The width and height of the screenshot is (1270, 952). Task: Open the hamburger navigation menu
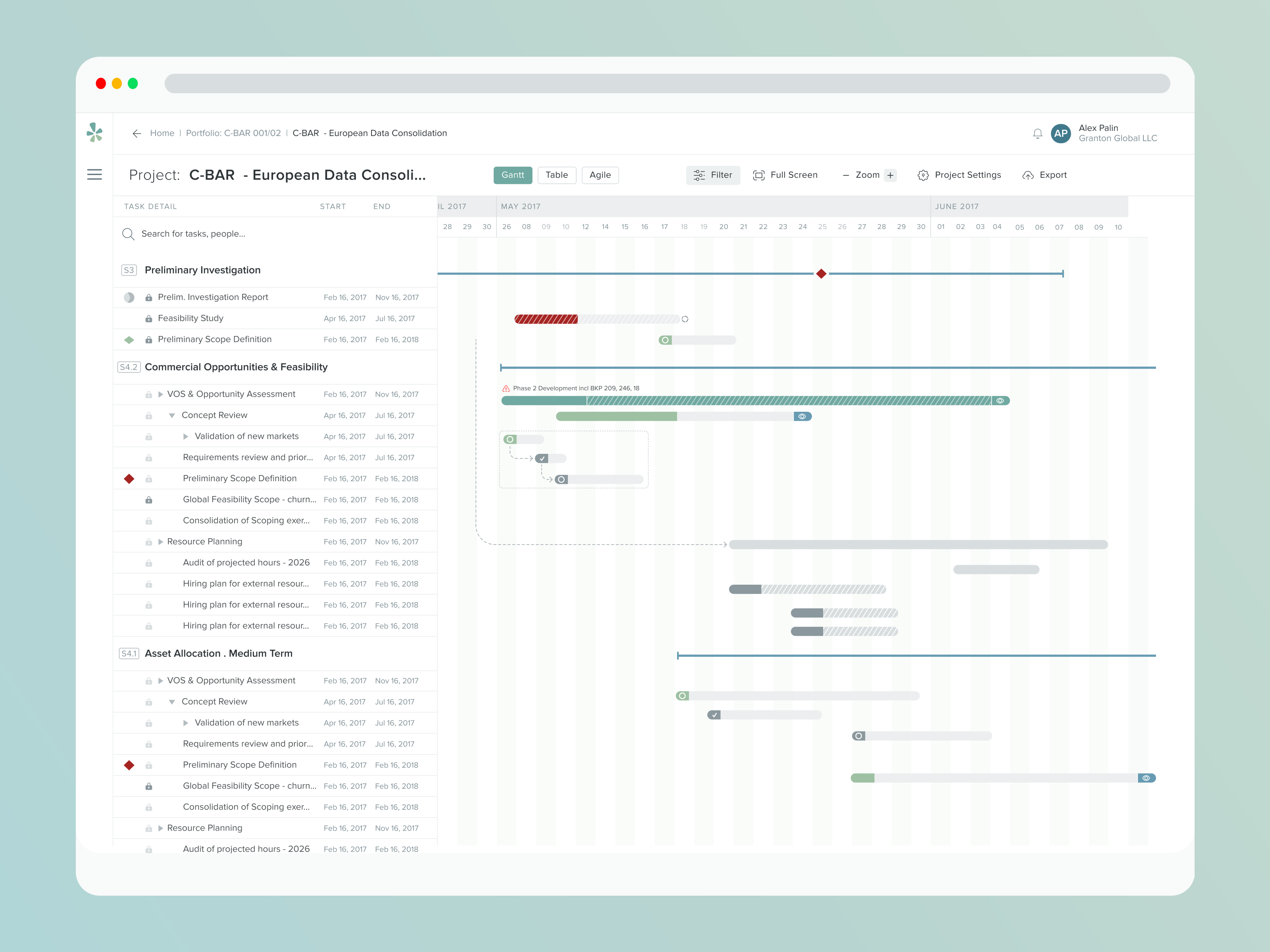tap(95, 175)
